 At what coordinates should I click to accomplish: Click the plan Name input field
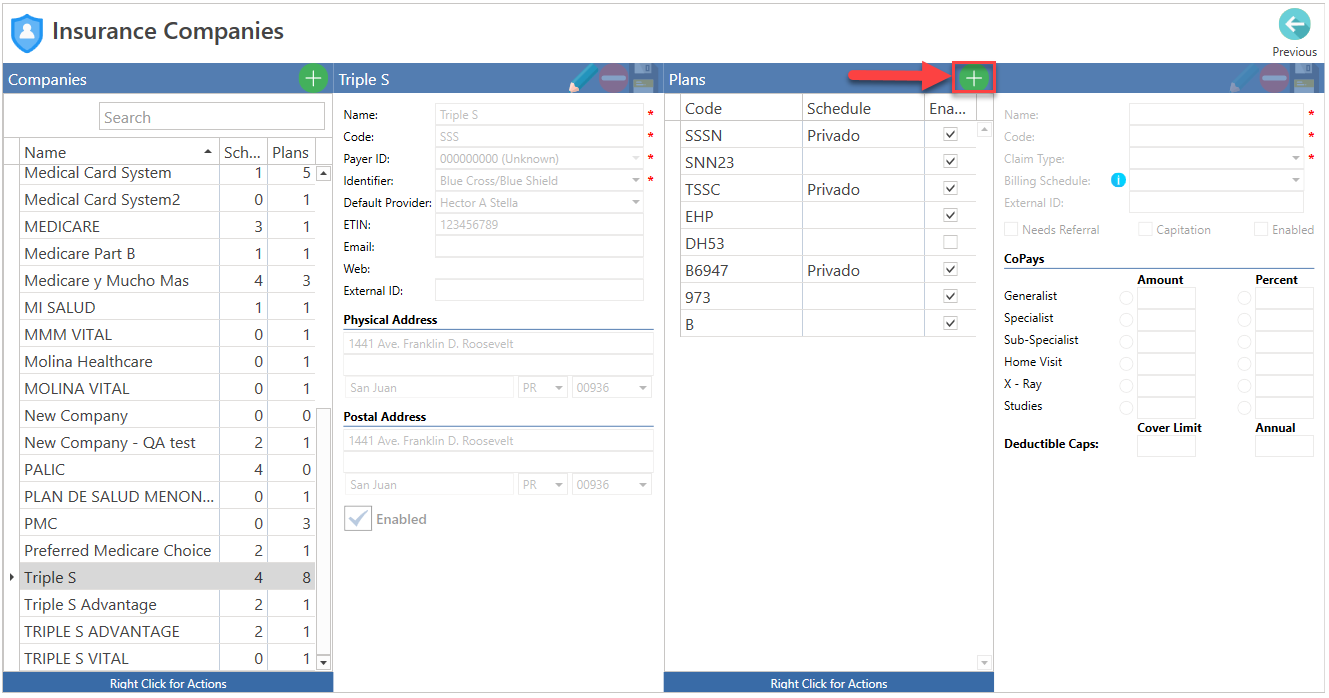point(1216,114)
